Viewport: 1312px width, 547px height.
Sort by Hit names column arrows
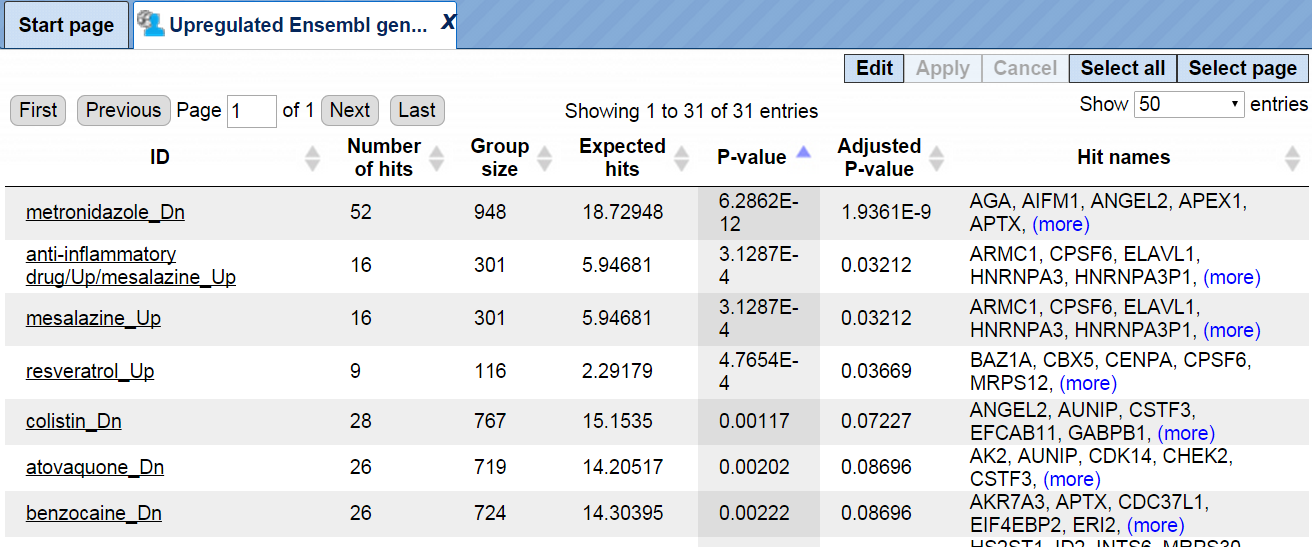pos(1292,158)
